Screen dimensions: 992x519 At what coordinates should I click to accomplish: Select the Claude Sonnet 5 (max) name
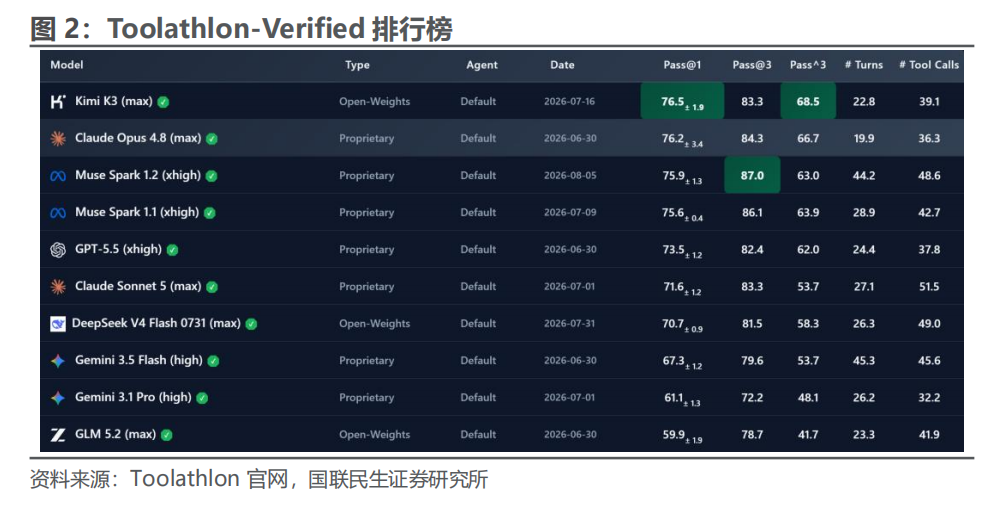[x=138, y=286]
